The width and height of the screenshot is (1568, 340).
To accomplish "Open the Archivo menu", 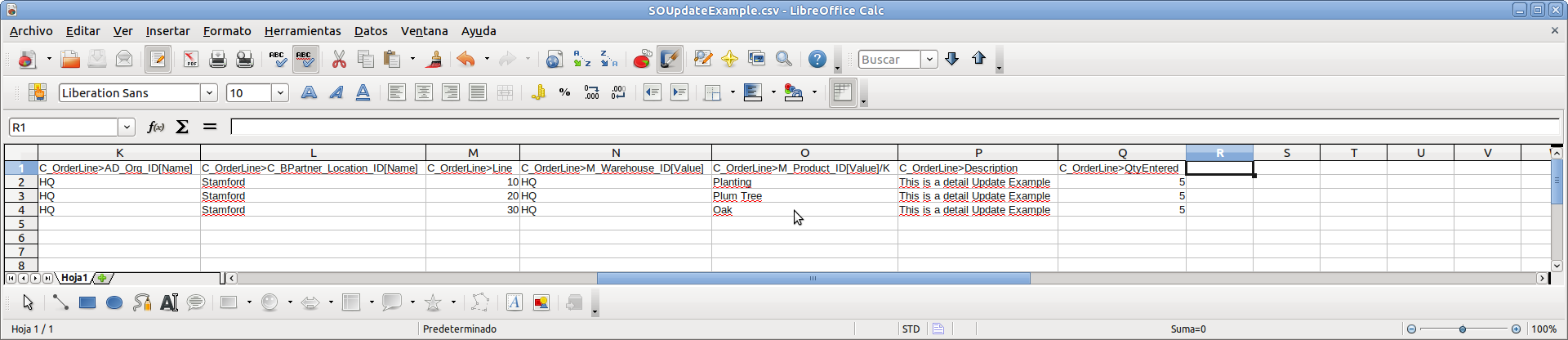I will [31, 31].
